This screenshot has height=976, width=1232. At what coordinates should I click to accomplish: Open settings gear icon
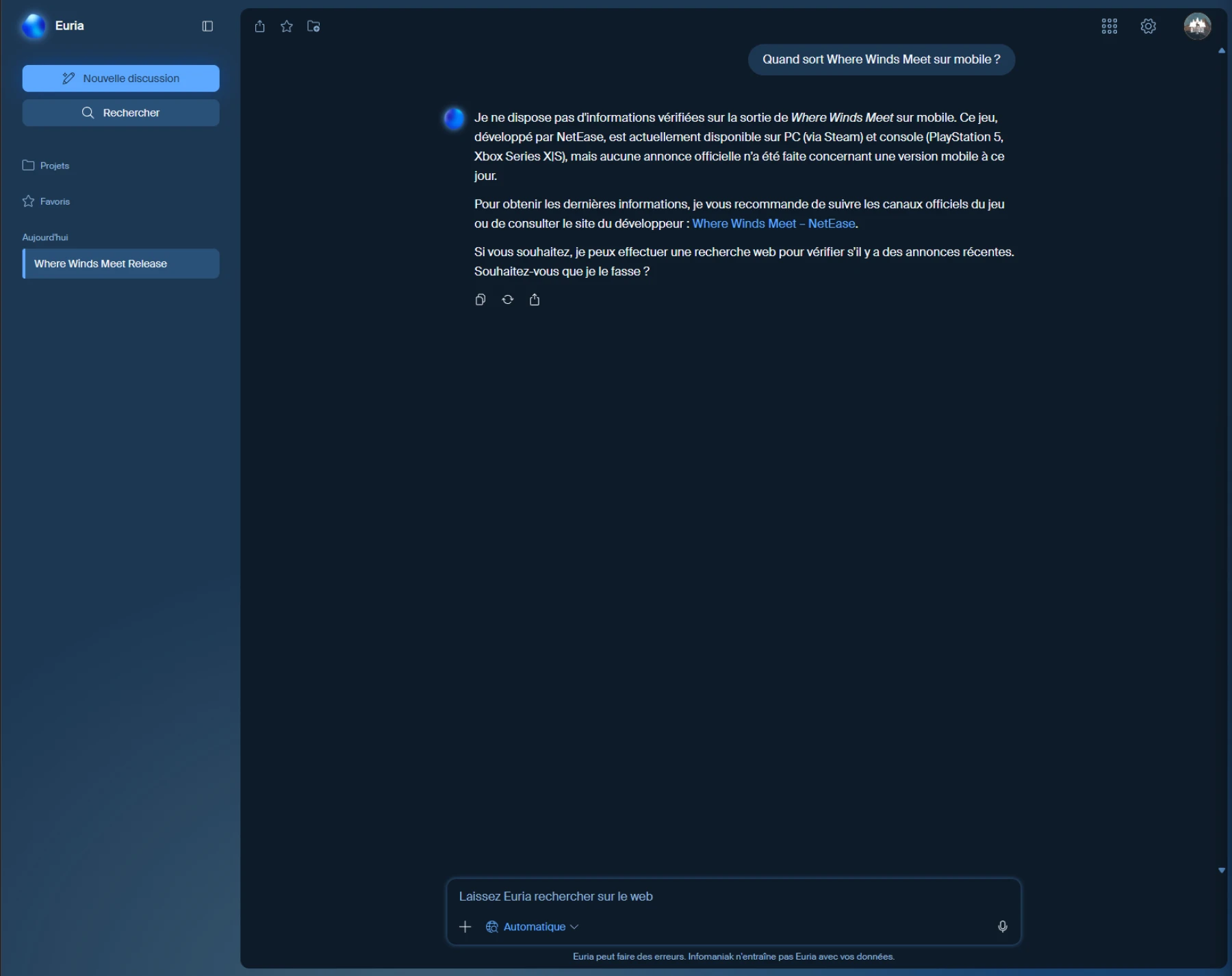1148,26
